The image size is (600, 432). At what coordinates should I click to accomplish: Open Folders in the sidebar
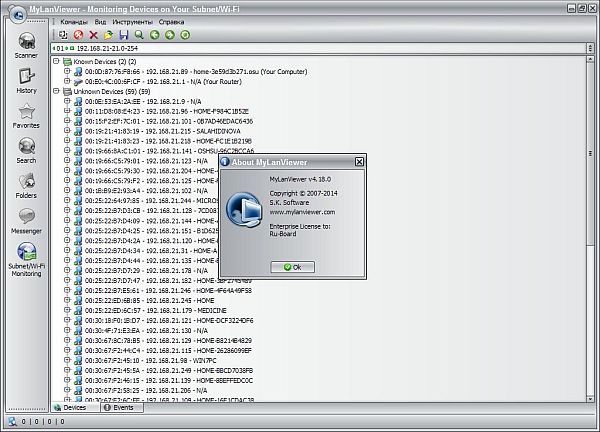click(x=26, y=184)
